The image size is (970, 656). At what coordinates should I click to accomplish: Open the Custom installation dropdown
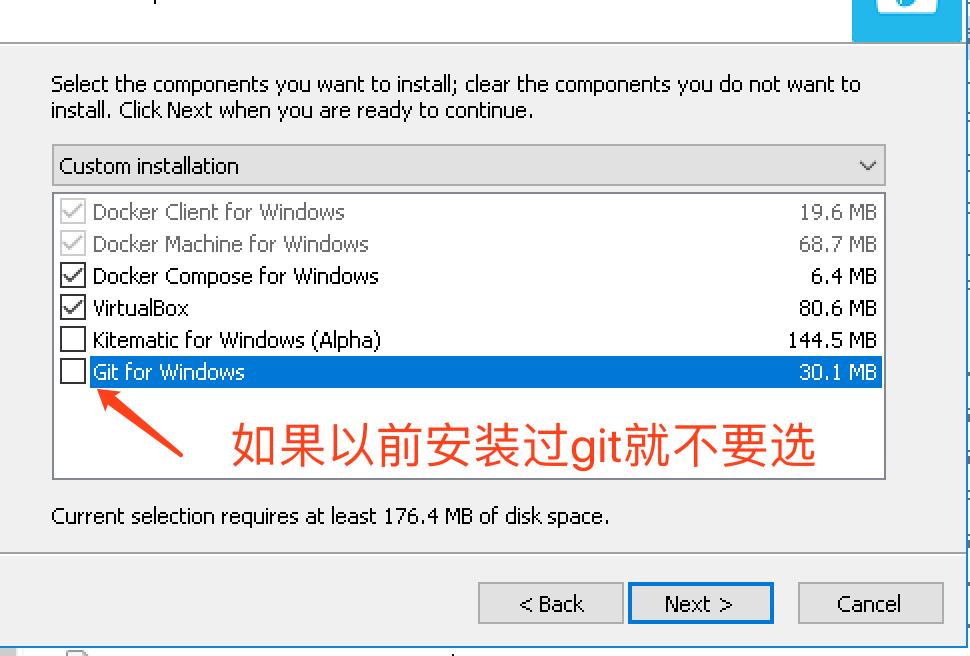pyautogui.click(x=467, y=164)
